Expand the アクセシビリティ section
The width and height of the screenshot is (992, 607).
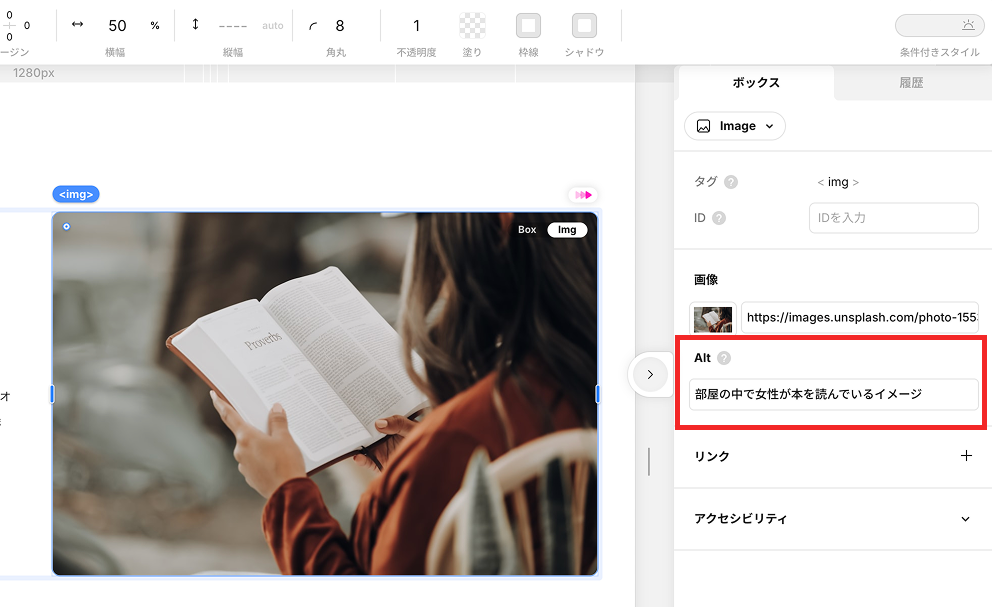pyautogui.click(x=965, y=519)
